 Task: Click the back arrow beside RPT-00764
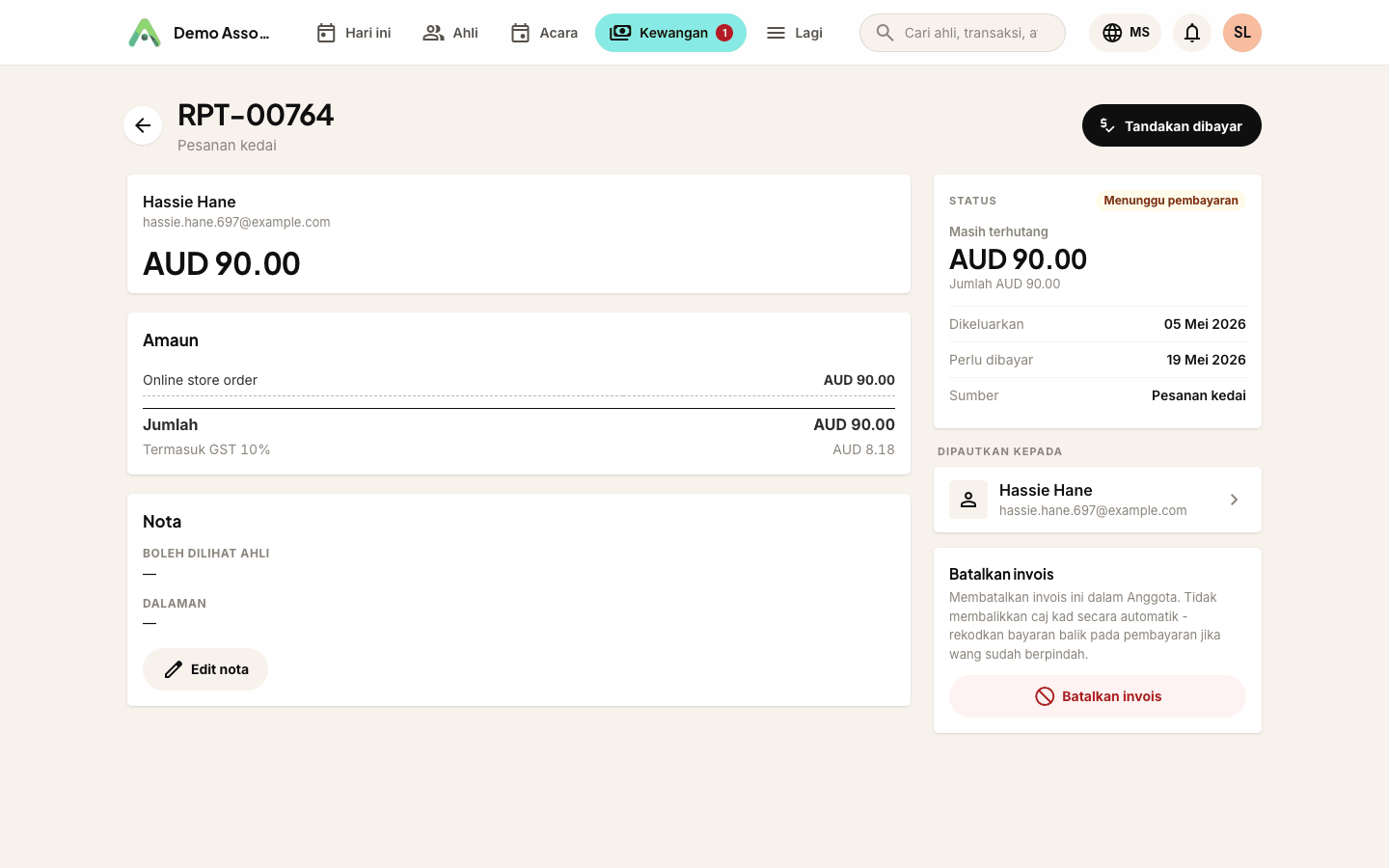tap(143, 125)
